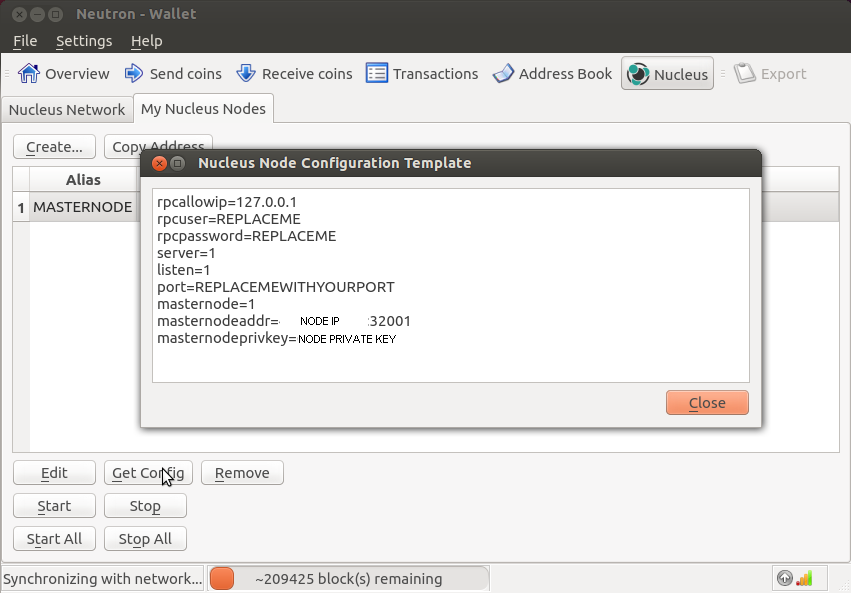Click the port=REPLACEMEWITHYOURPORT line
Viewport: 851px width, 593px height.
click(276, 286)
